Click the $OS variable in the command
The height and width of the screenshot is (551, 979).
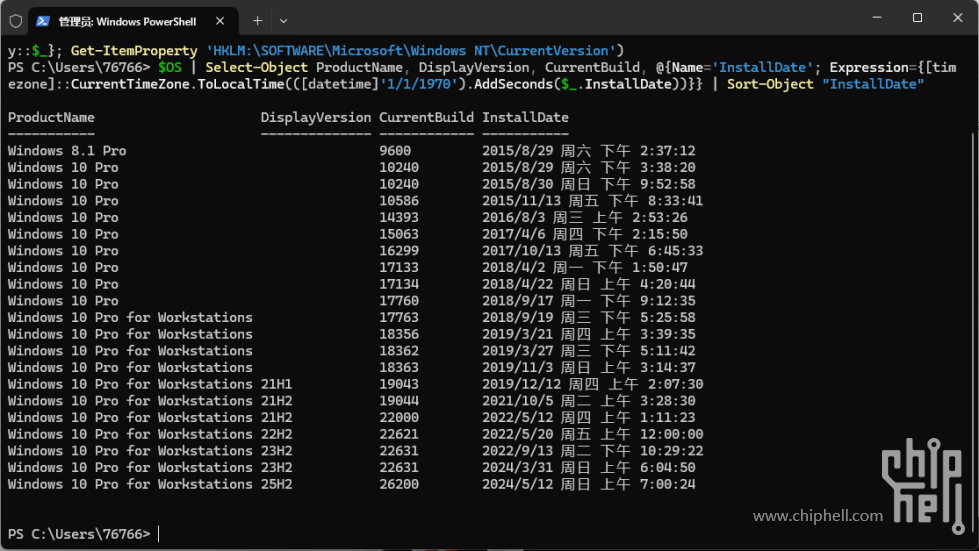point(170,67)
